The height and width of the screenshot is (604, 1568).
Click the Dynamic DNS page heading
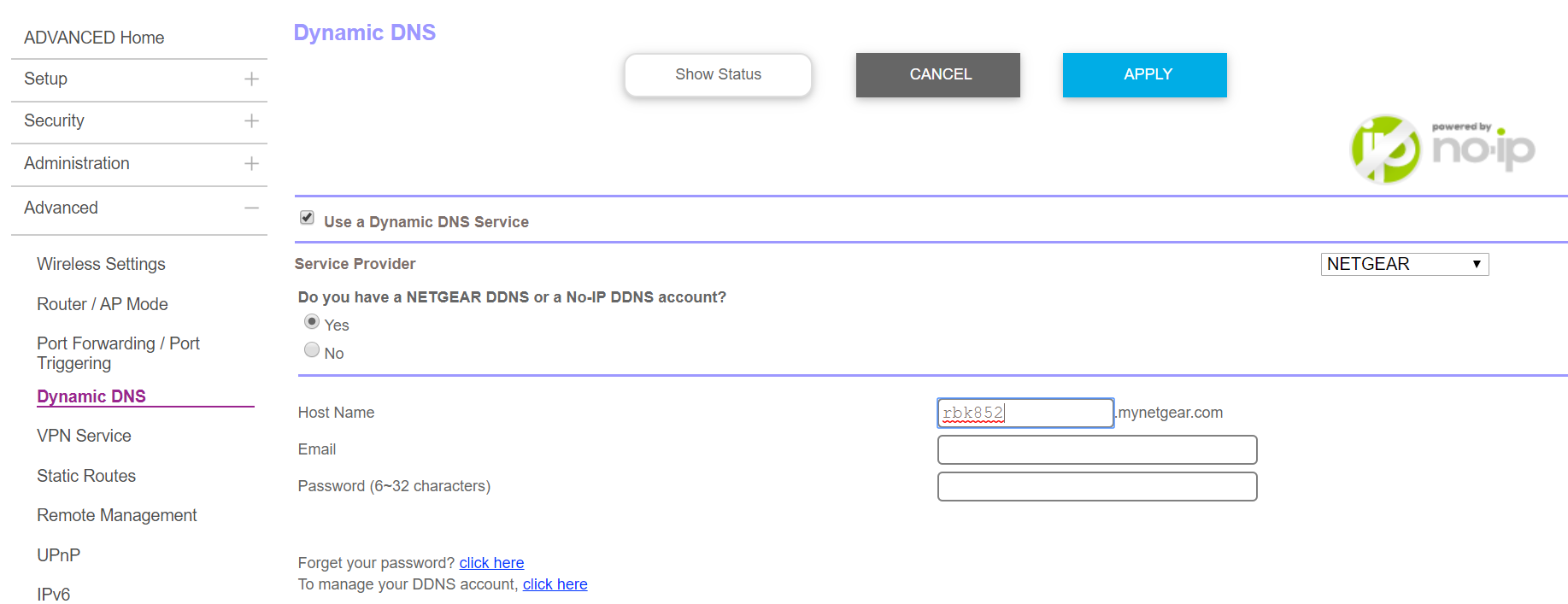(x=365, y=32)
